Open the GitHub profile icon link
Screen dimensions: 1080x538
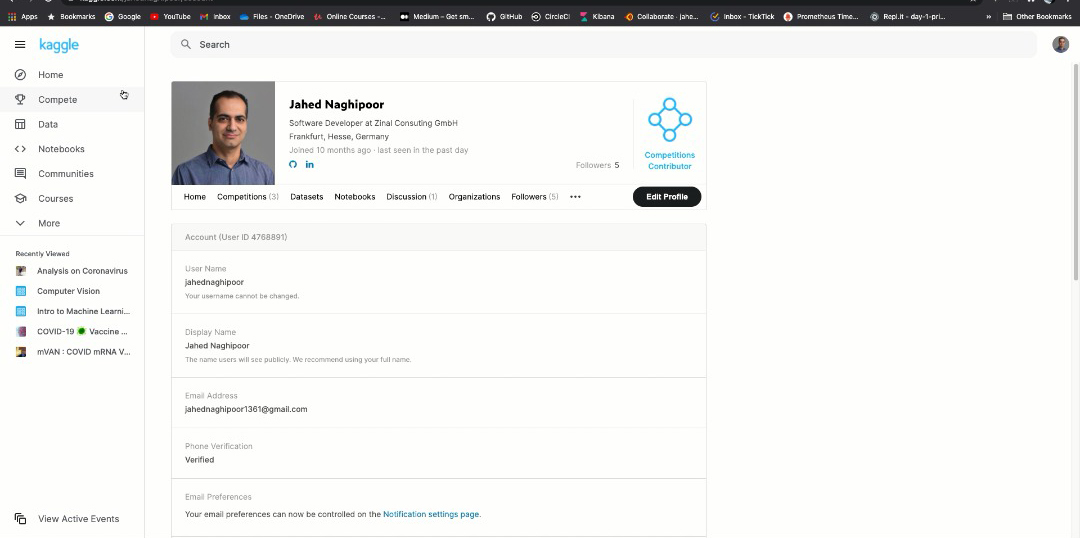(293, 165)
